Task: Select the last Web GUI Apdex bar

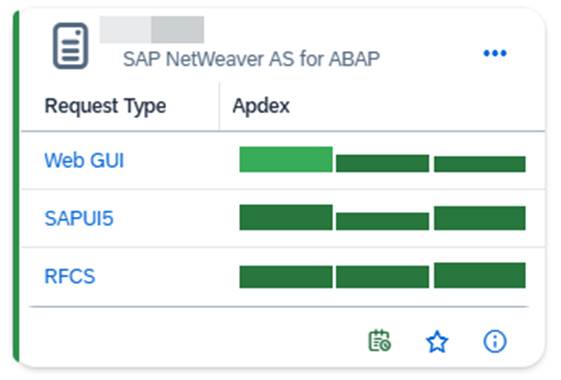Action: (480, 164)
